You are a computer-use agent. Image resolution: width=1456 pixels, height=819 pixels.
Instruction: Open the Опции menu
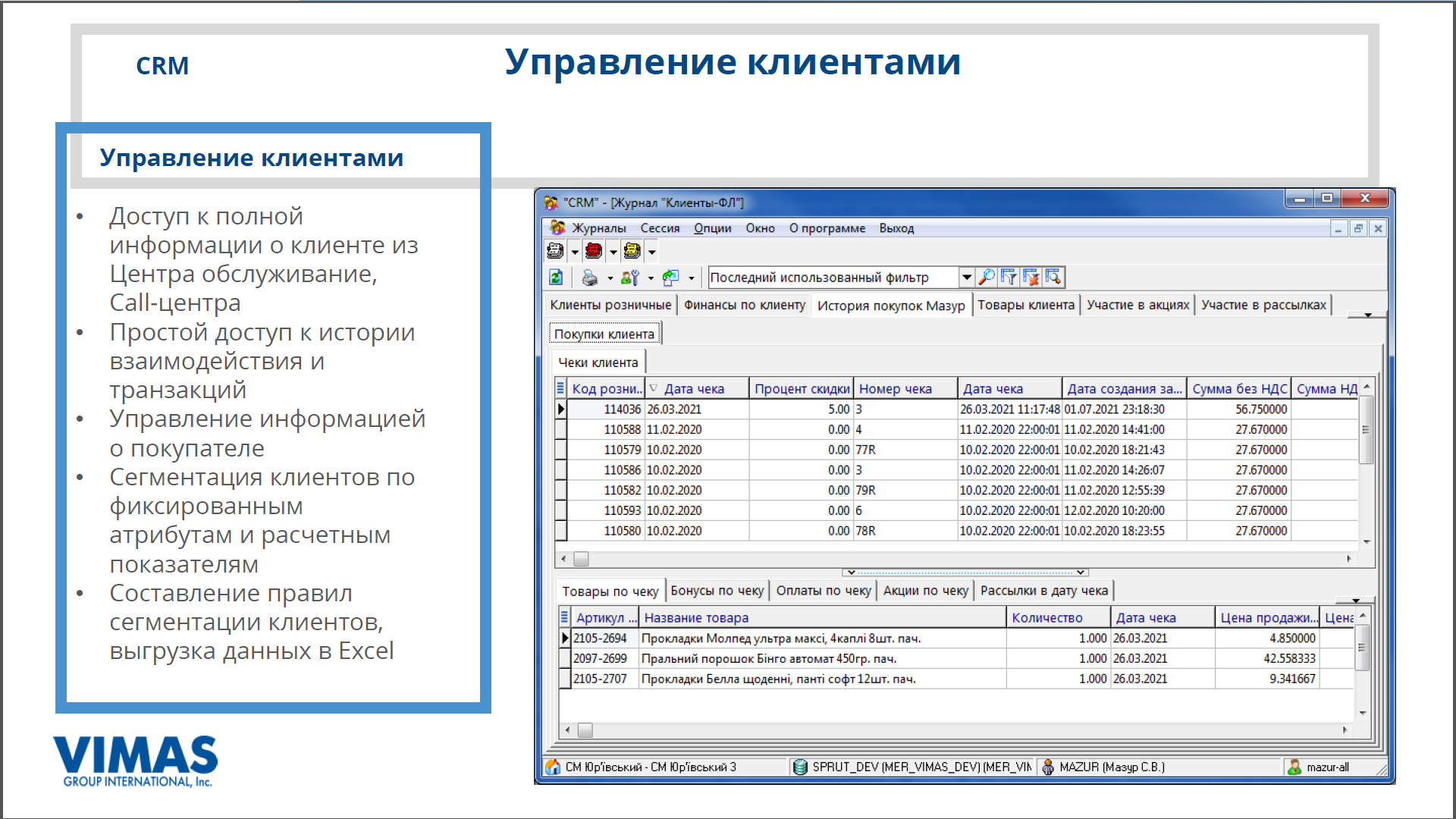[x=712, y=228]
